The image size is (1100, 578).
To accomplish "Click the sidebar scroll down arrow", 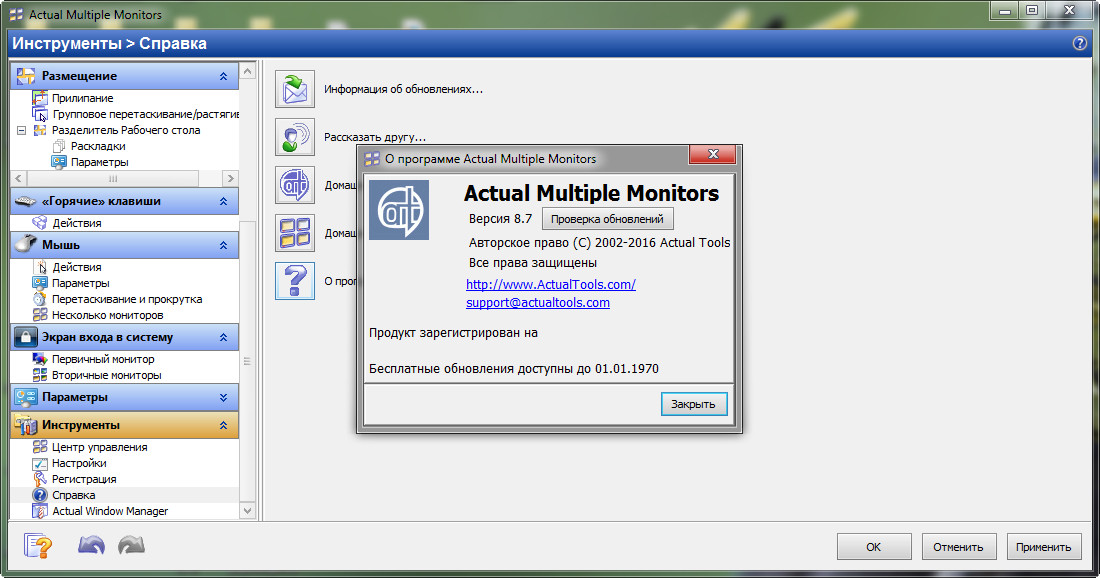I will click(x=247, y=511).
